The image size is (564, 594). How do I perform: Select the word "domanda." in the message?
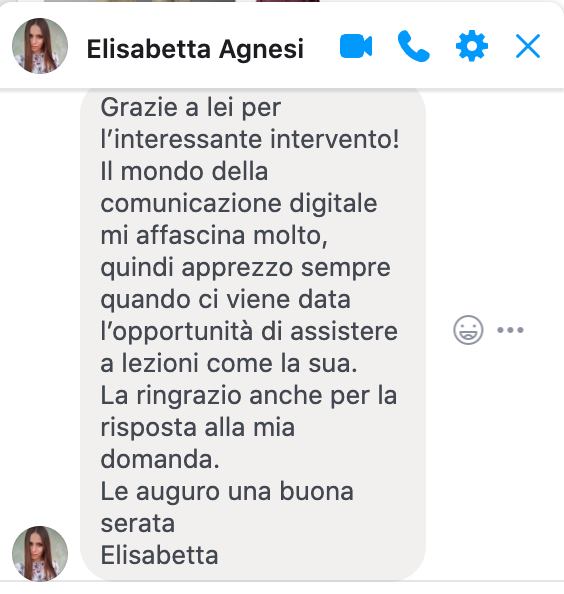click(x=160, y=460)
